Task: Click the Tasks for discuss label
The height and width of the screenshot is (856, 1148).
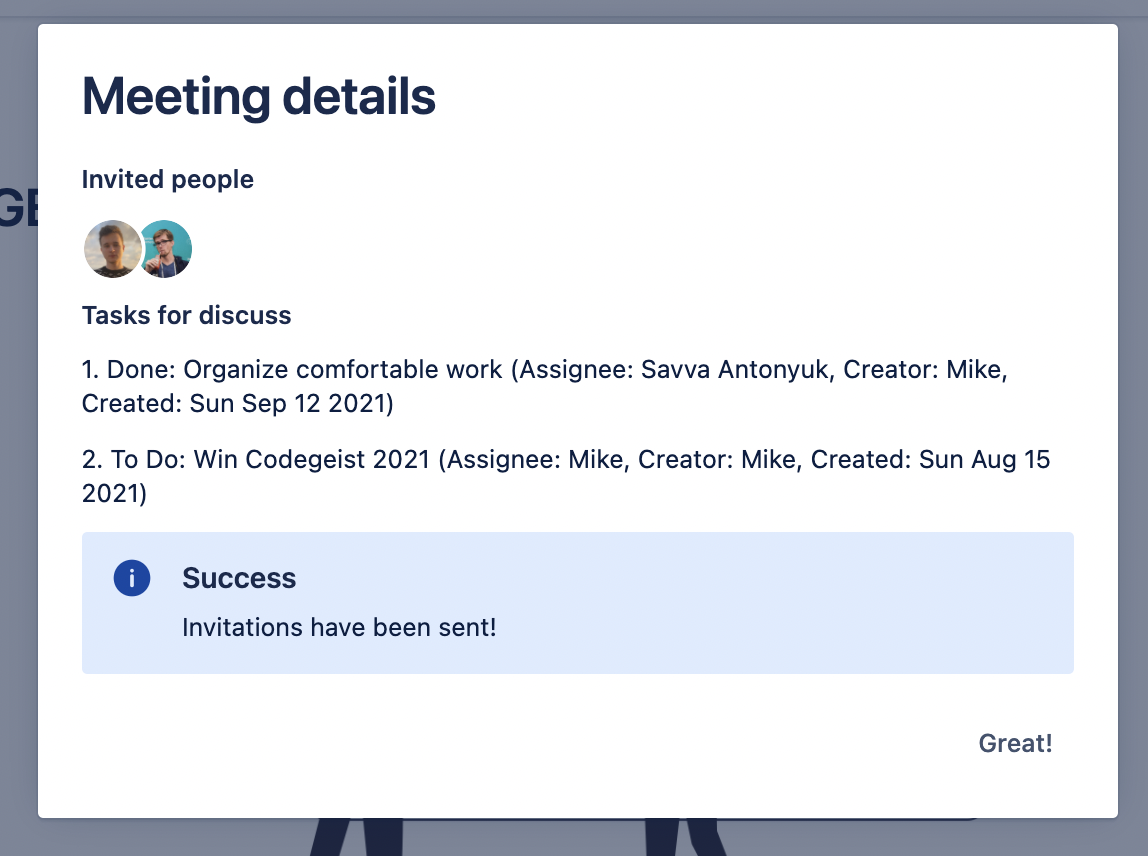Action: click(186, 316)
